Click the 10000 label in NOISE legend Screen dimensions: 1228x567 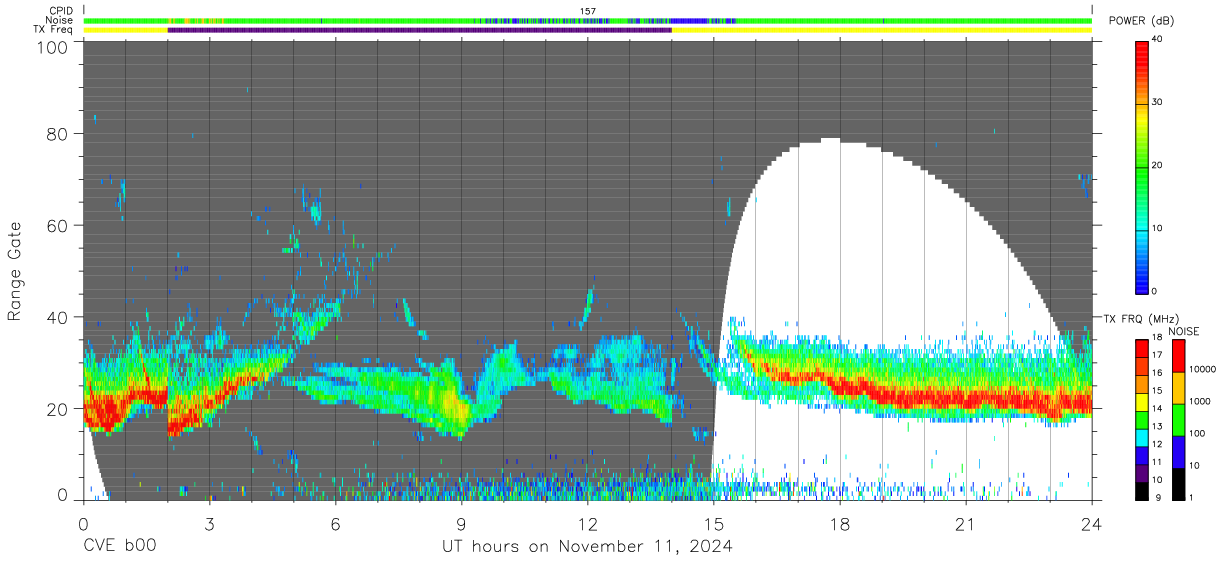(x=1205, y=369)
